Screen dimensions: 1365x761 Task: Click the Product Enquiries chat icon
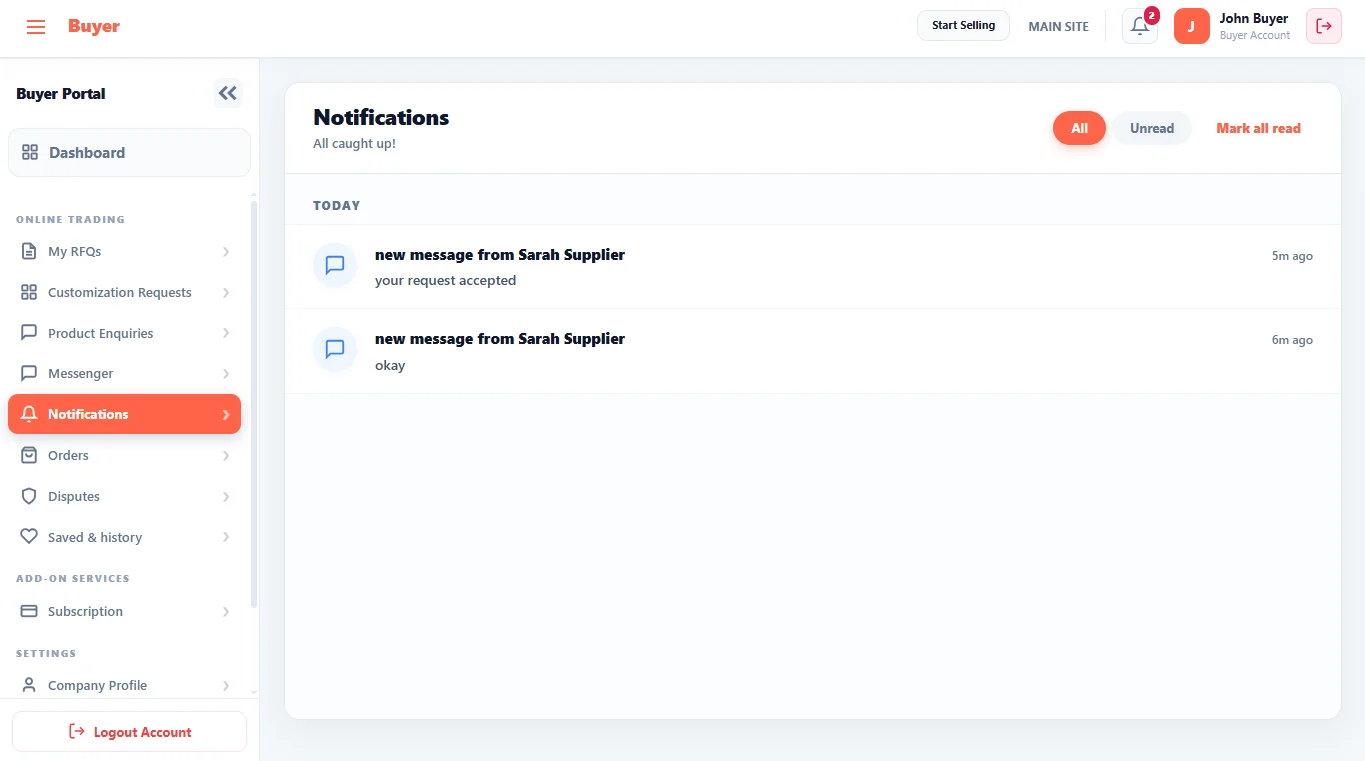(29, 333)
